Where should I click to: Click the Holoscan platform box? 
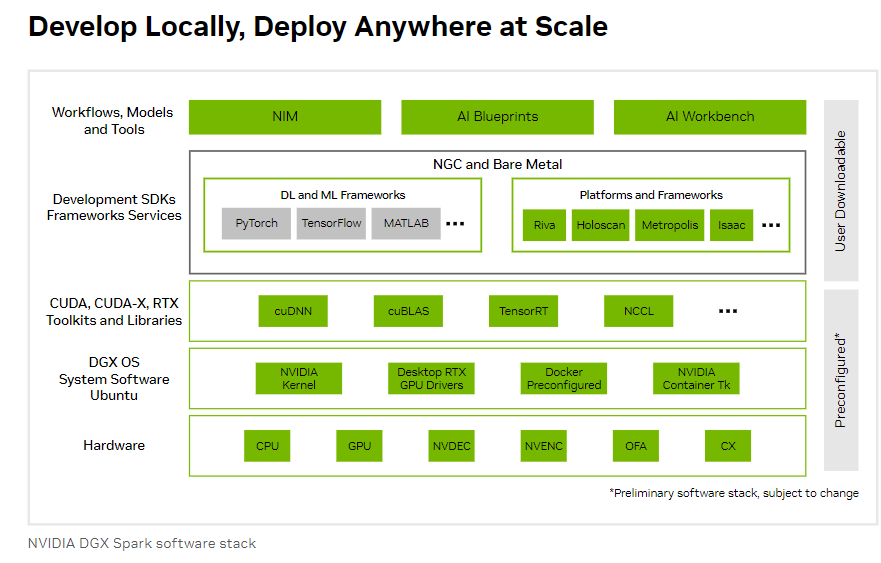coord(601,225)
